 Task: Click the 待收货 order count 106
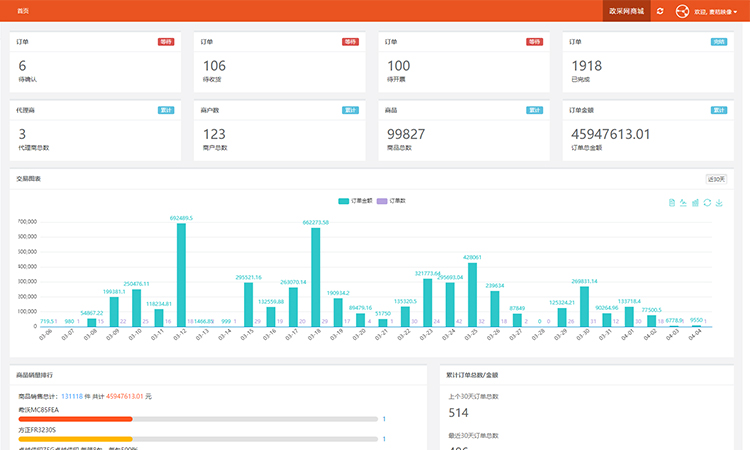point(214,66)
